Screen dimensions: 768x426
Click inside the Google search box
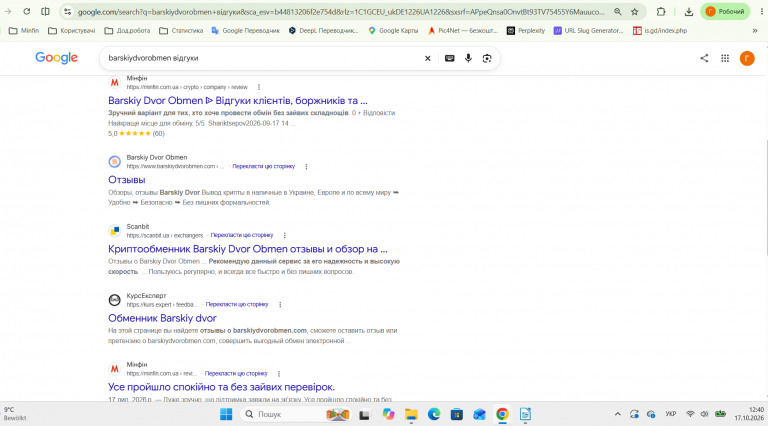[x=262, y=58]
